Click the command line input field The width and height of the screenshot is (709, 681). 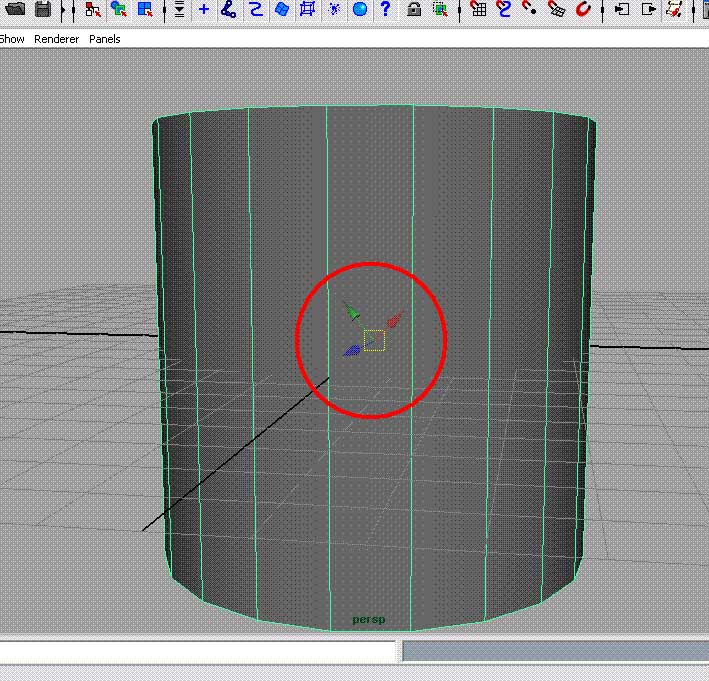[198, 651]
